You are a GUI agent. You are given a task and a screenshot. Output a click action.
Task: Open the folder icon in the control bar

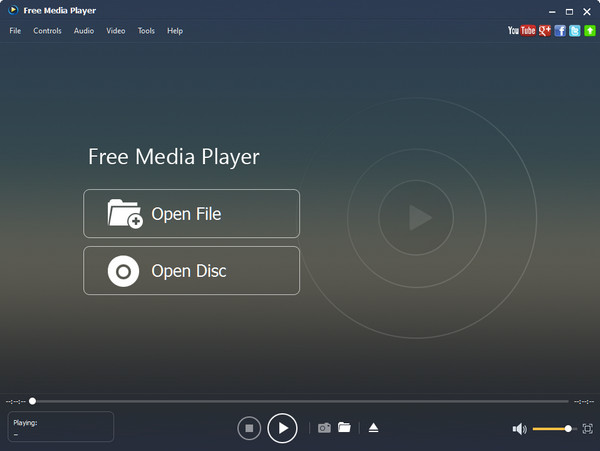click(x=344, y=427)
